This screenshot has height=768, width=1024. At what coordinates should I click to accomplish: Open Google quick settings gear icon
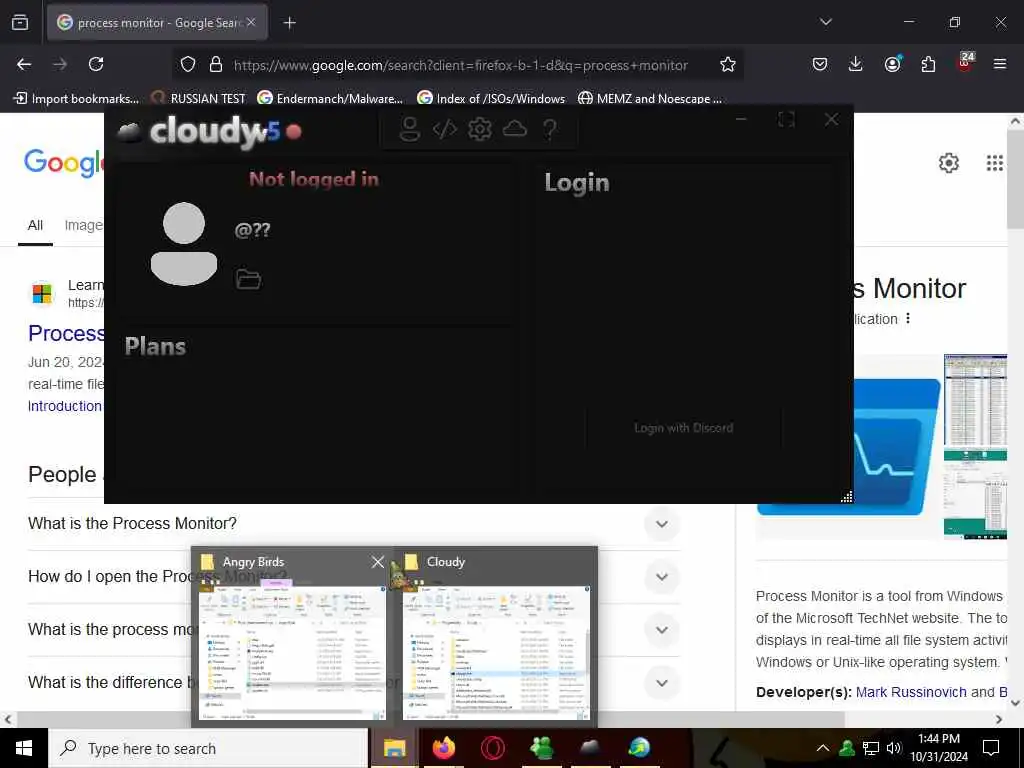[948, 163]
